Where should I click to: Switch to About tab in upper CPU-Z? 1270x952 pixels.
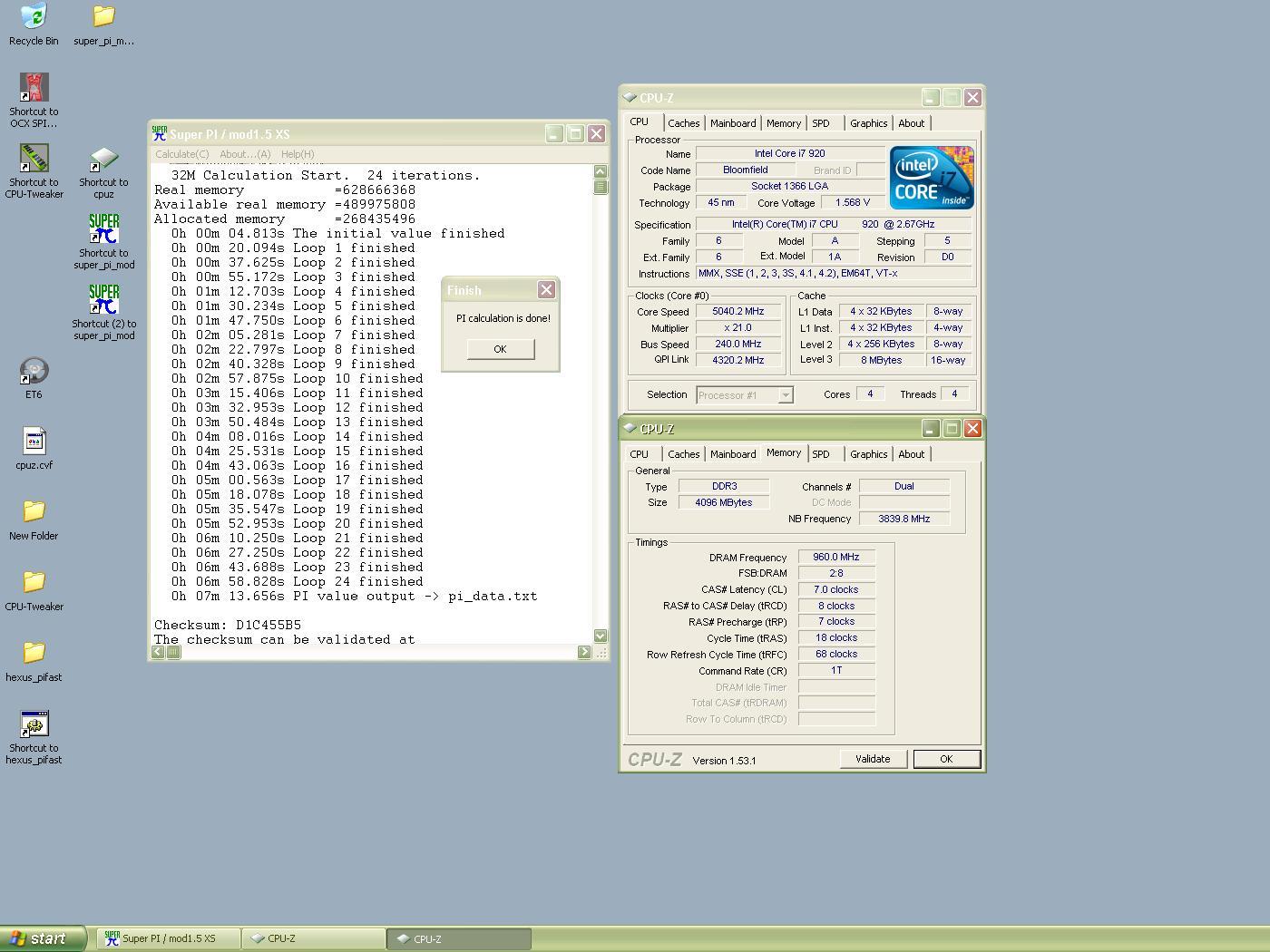click(912, 123)
